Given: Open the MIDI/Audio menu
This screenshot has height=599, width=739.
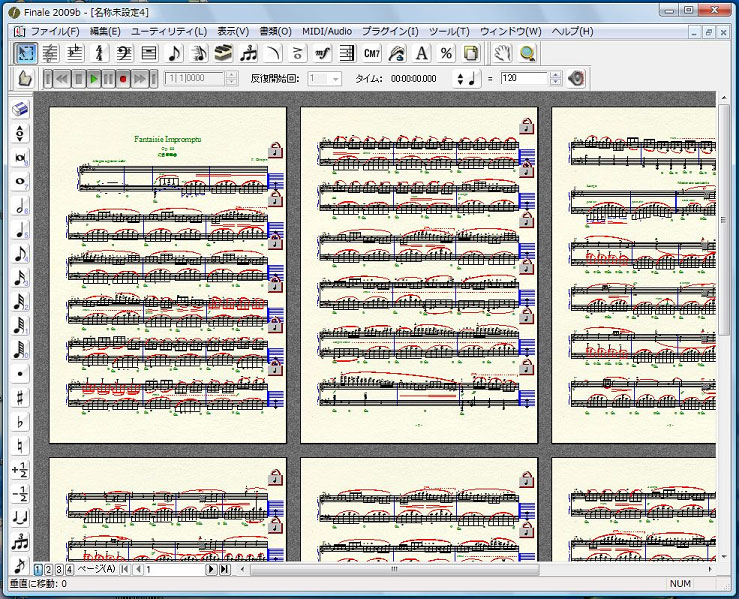Looking at the screenshot, I should tap(327, 32).
